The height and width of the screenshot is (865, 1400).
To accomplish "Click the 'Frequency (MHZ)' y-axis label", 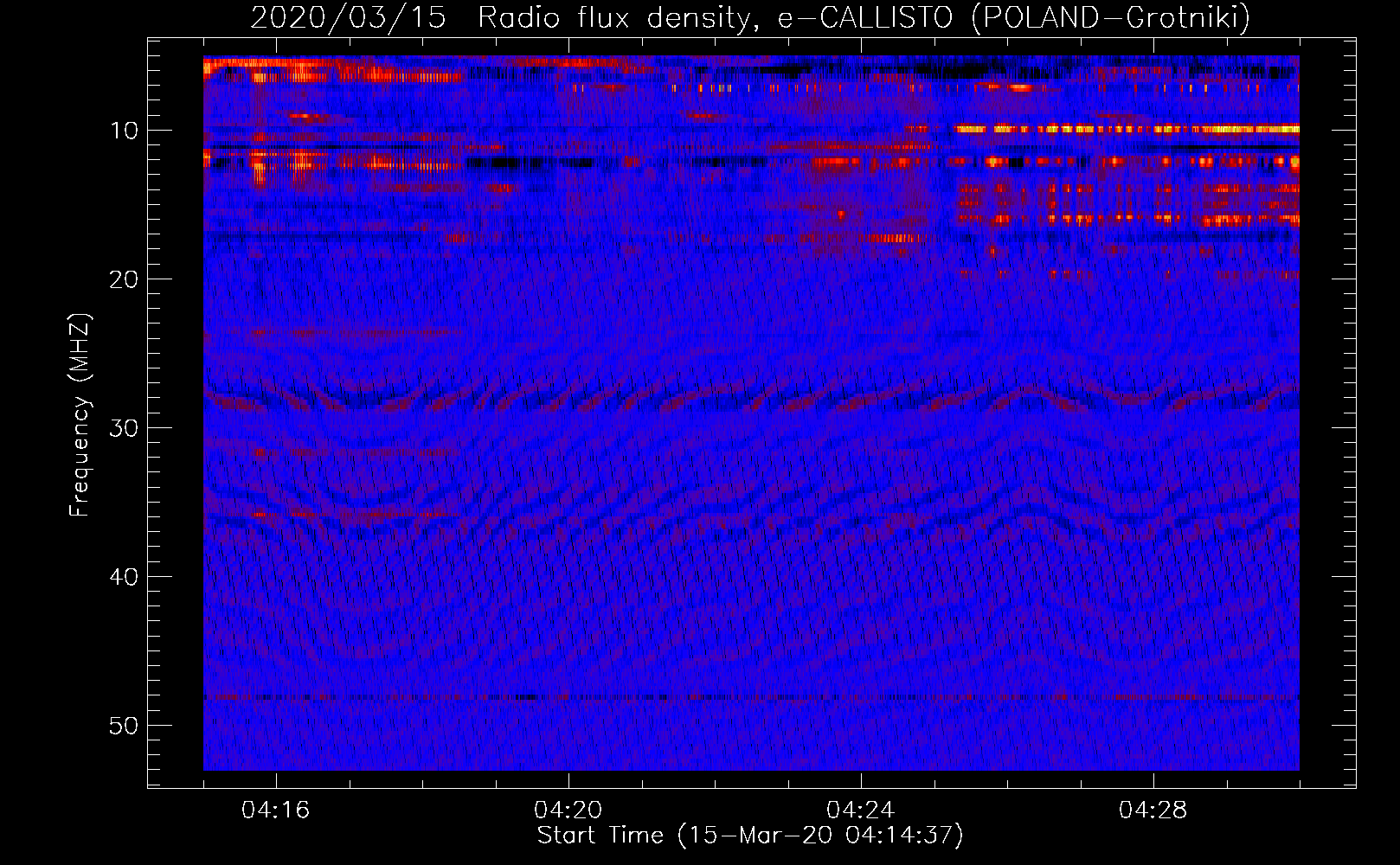I will coord(79,415).
